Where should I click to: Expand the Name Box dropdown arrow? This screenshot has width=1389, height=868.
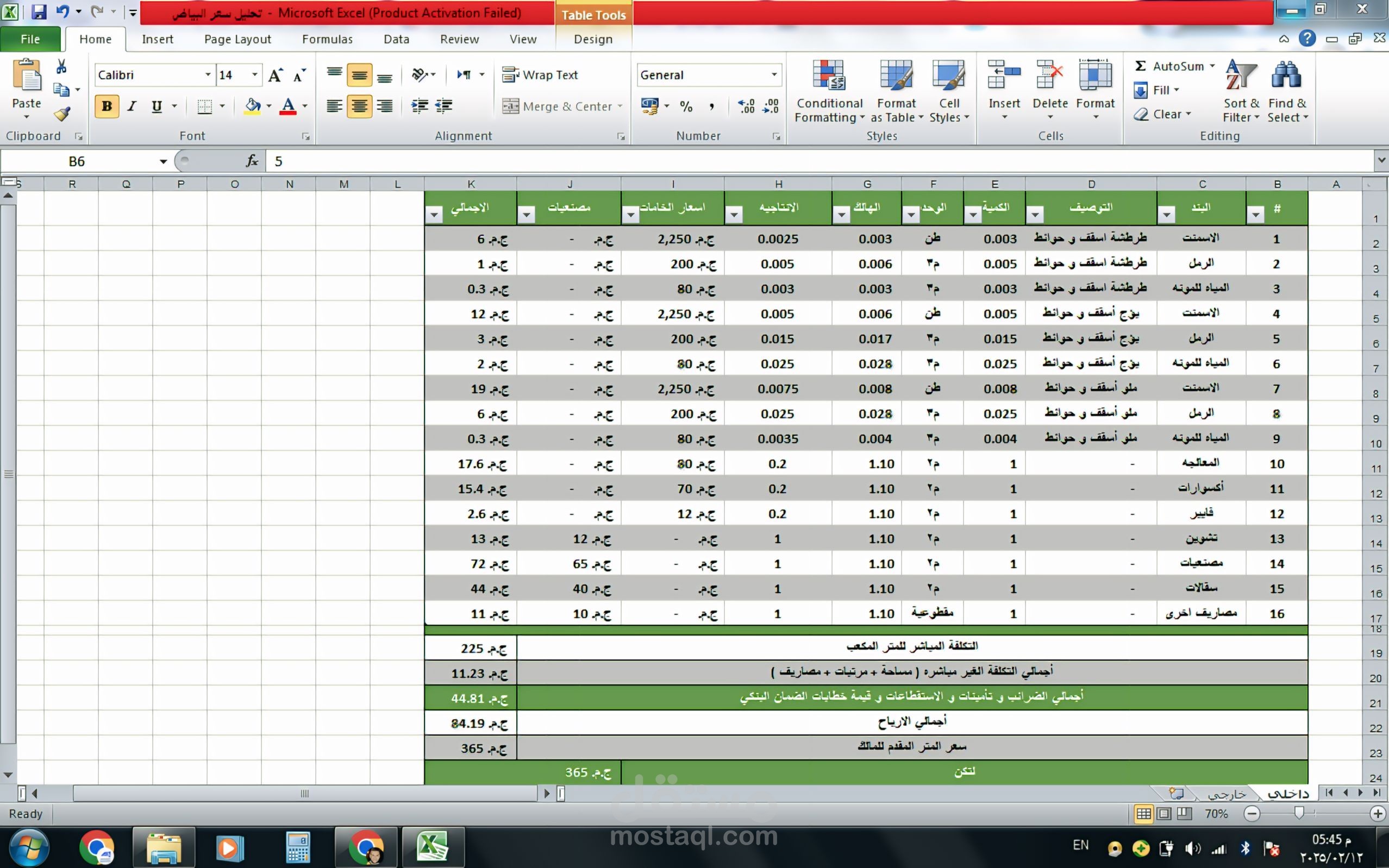click(163, 162)
